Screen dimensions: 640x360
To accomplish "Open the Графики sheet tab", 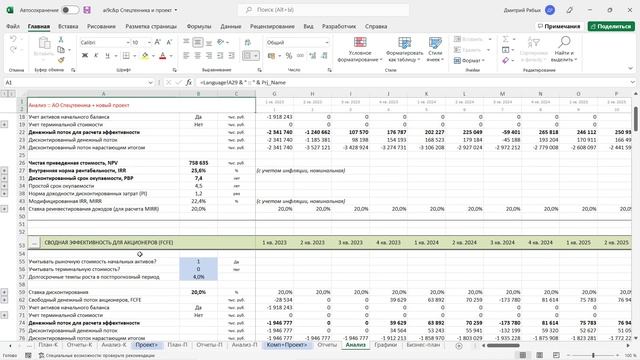I will click(x=385, y=345).
